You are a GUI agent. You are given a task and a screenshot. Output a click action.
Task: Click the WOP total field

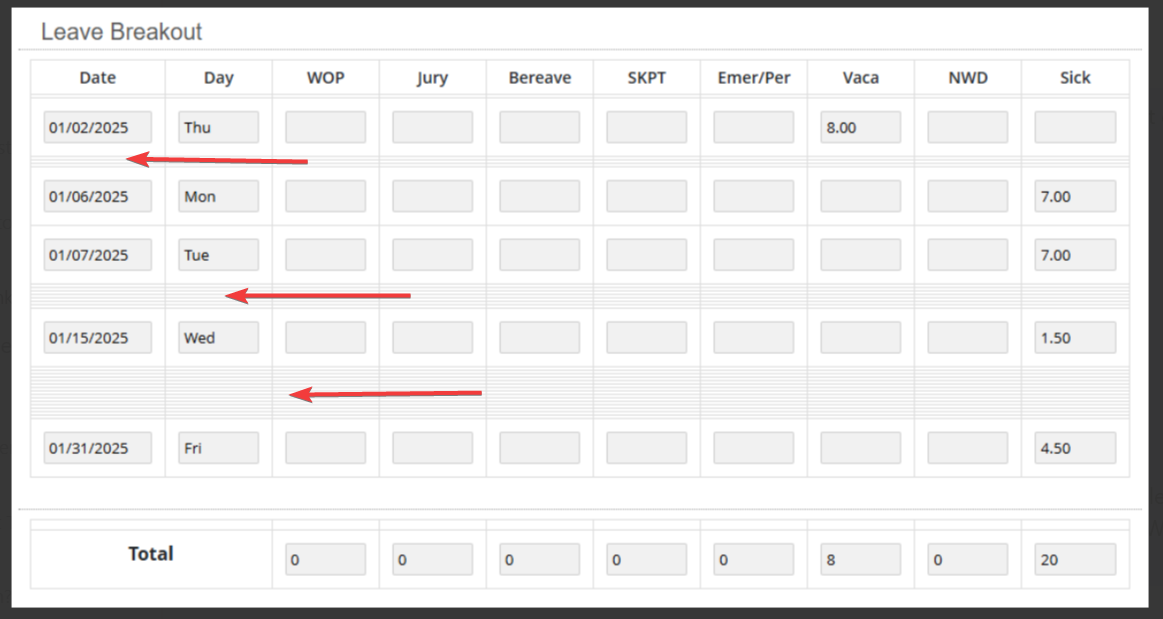click(x=326, y=560)
